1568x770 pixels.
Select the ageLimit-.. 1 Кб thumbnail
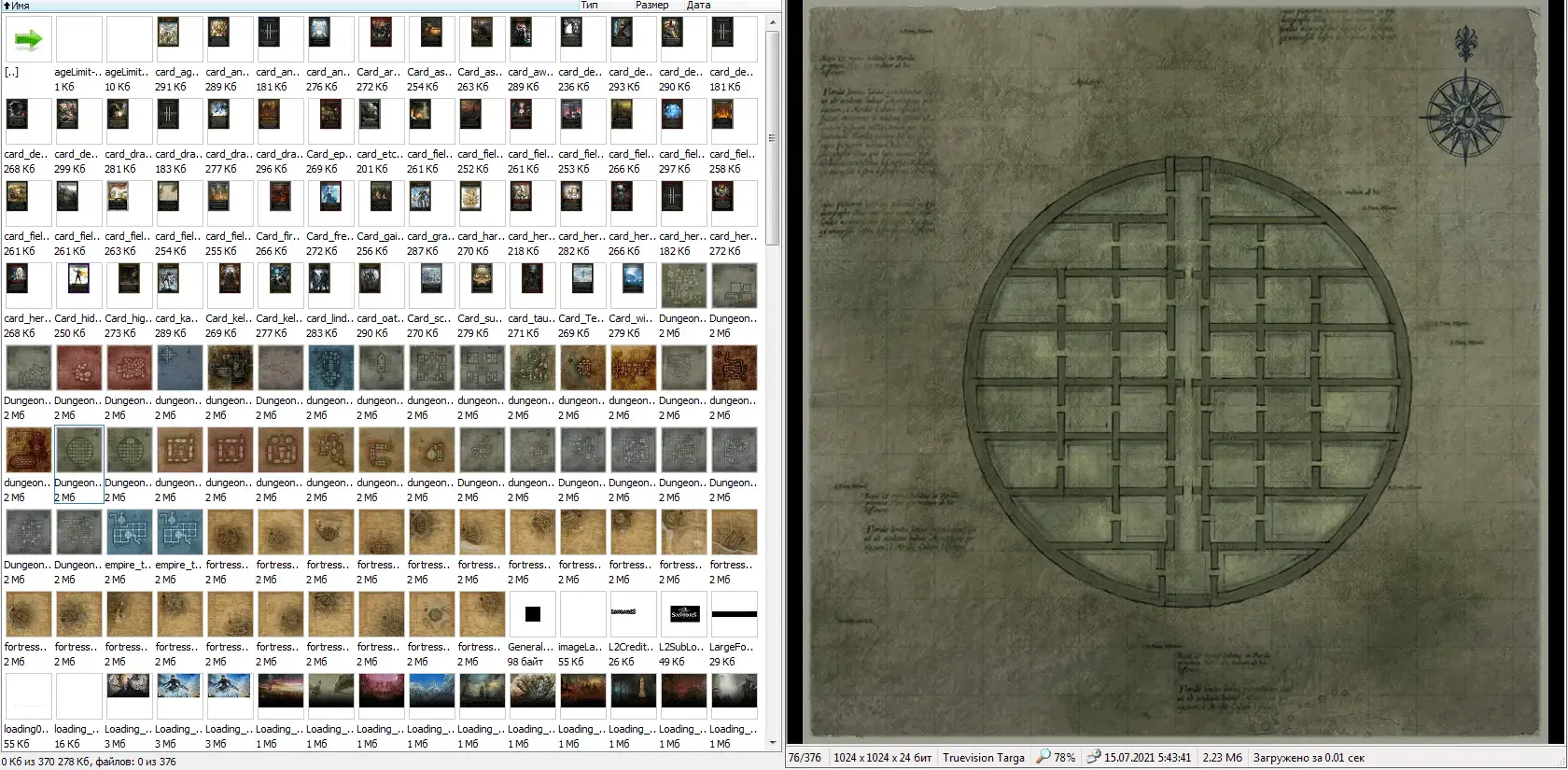click(79, 39)
